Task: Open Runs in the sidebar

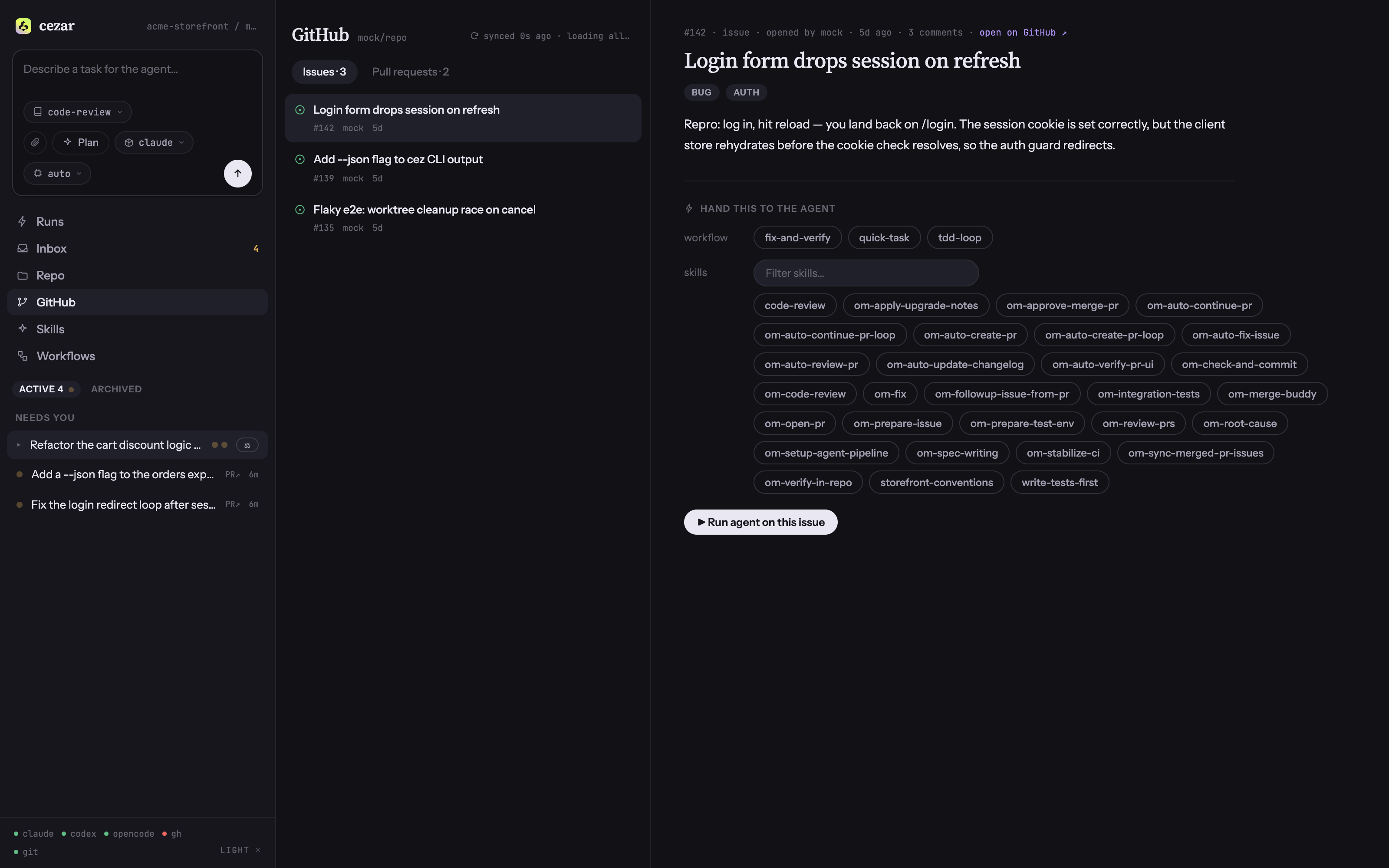Action: (137, 222)
